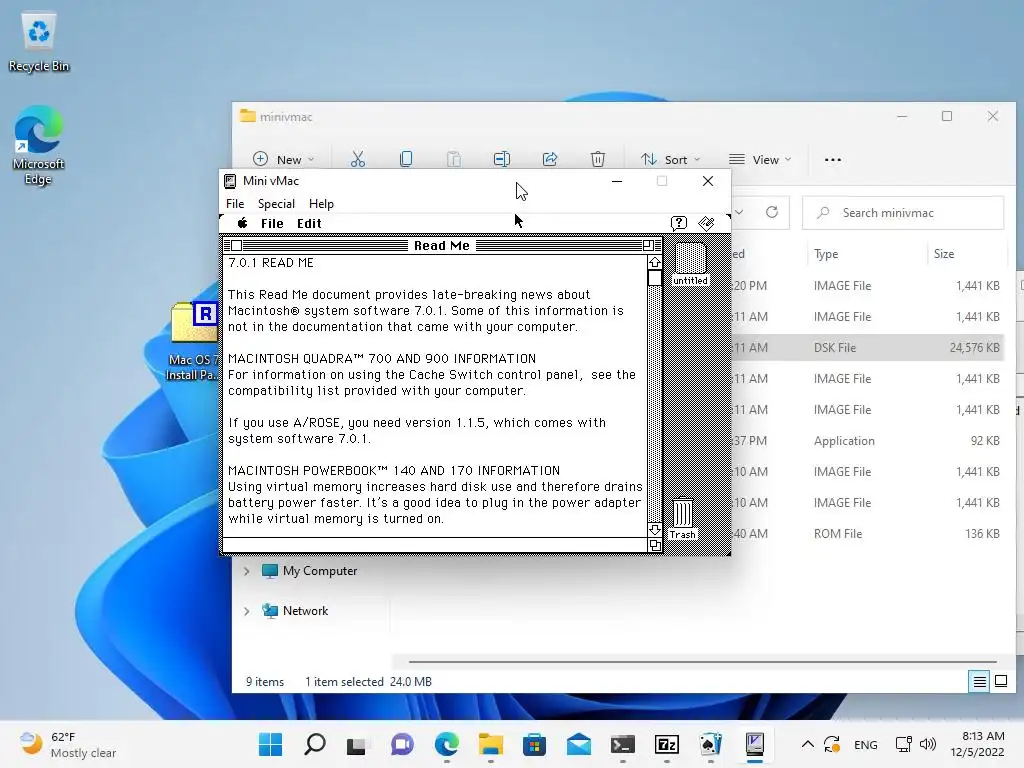The image size is (1024, 768).
Task: Click the Search minivmac field
Action: [x=903, y=213]
